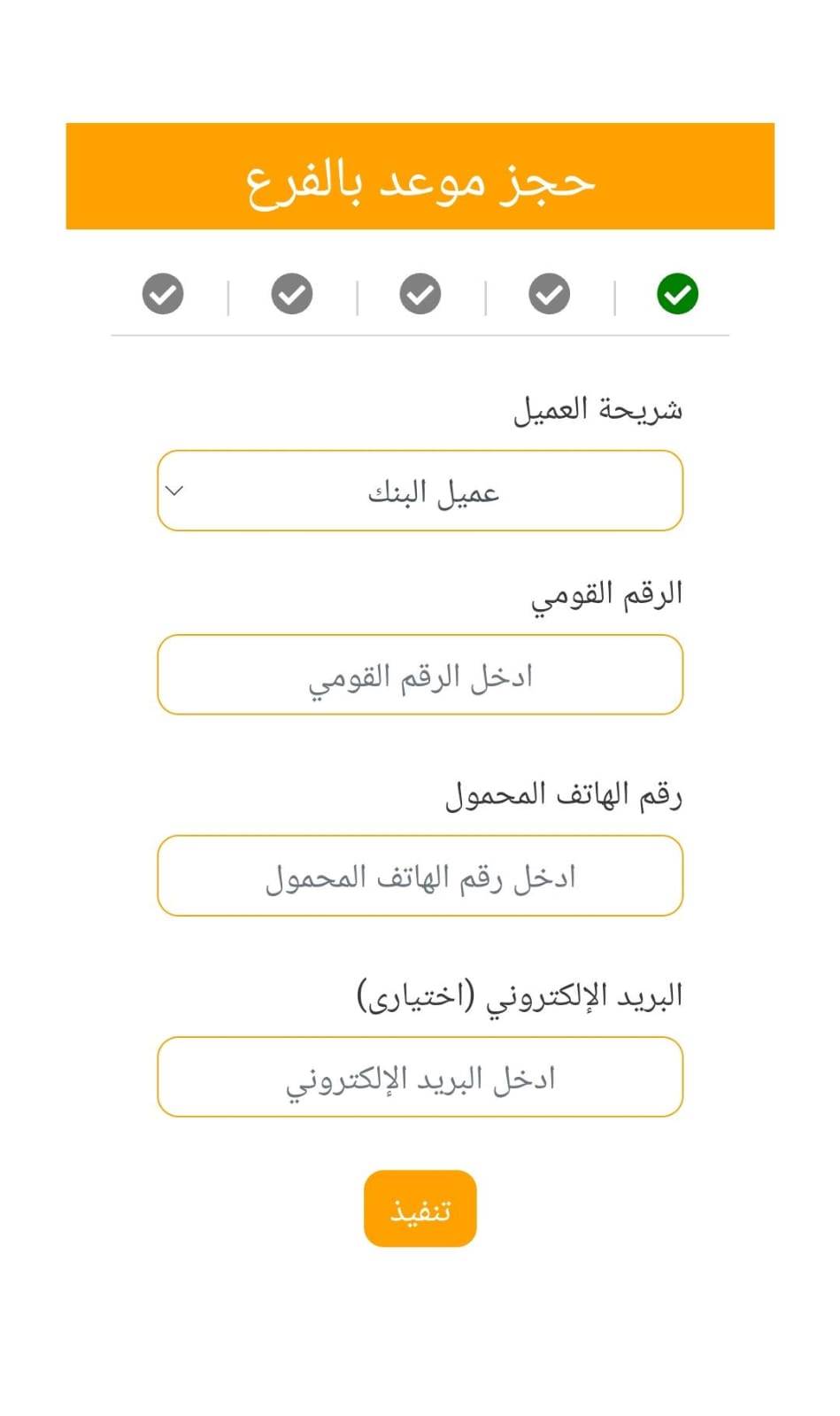Click the رقم الهاتف المحمول label text
The width and height of the screenshot is (840, 1416).
(563, 794)
